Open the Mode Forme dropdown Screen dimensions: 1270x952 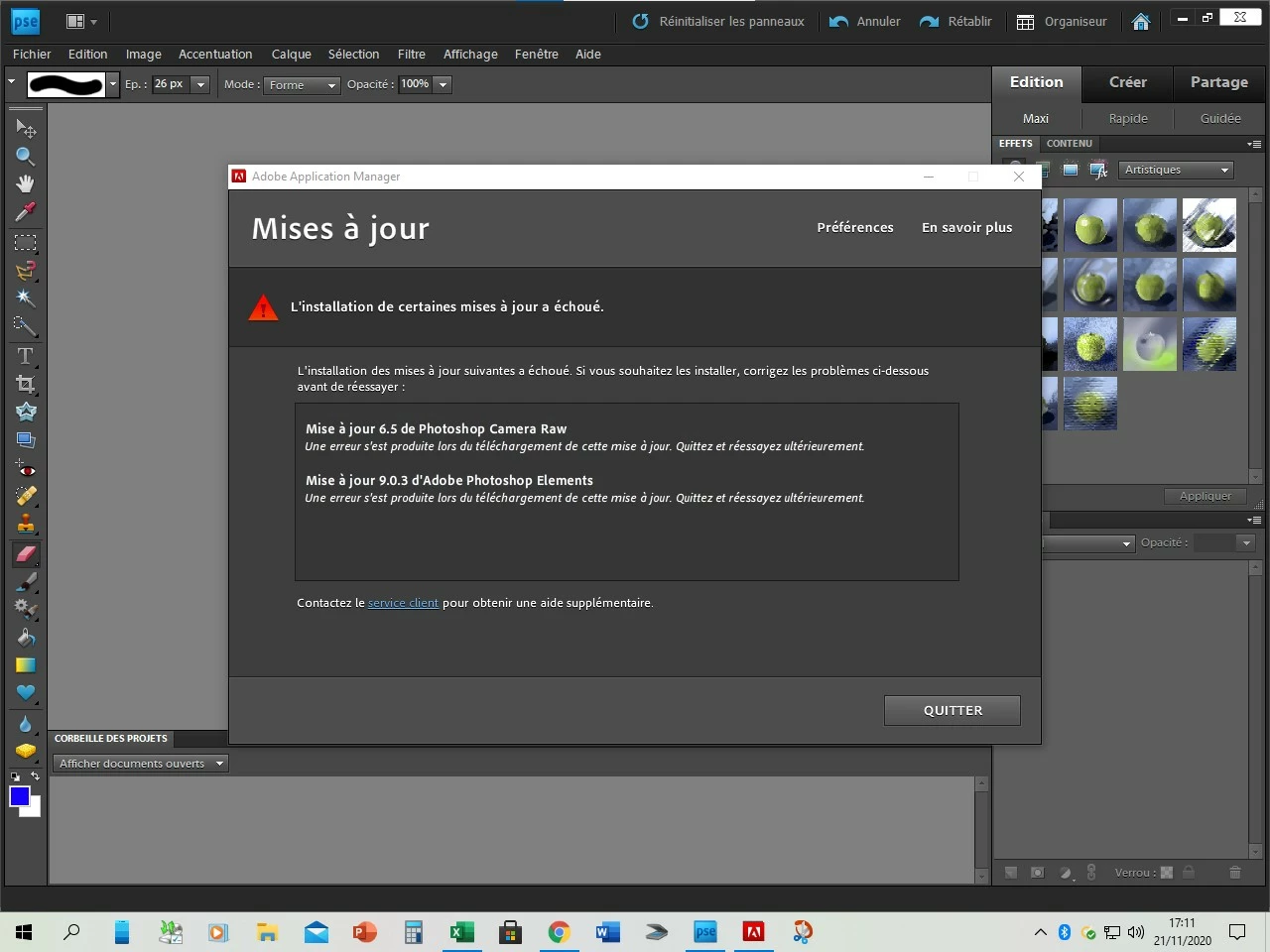coord(303,85)
